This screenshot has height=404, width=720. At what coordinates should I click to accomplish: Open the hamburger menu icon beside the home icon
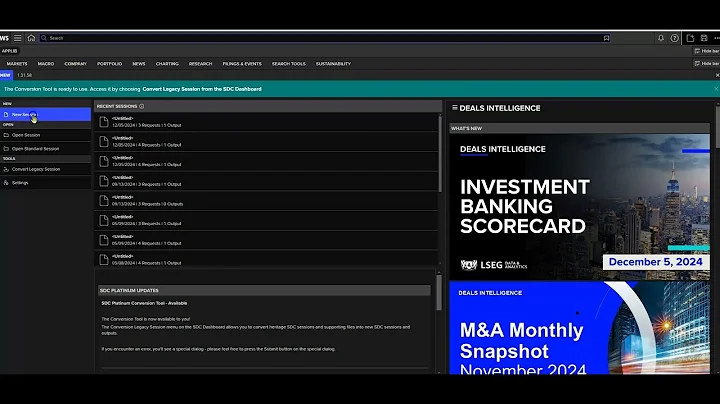(17, 38)
